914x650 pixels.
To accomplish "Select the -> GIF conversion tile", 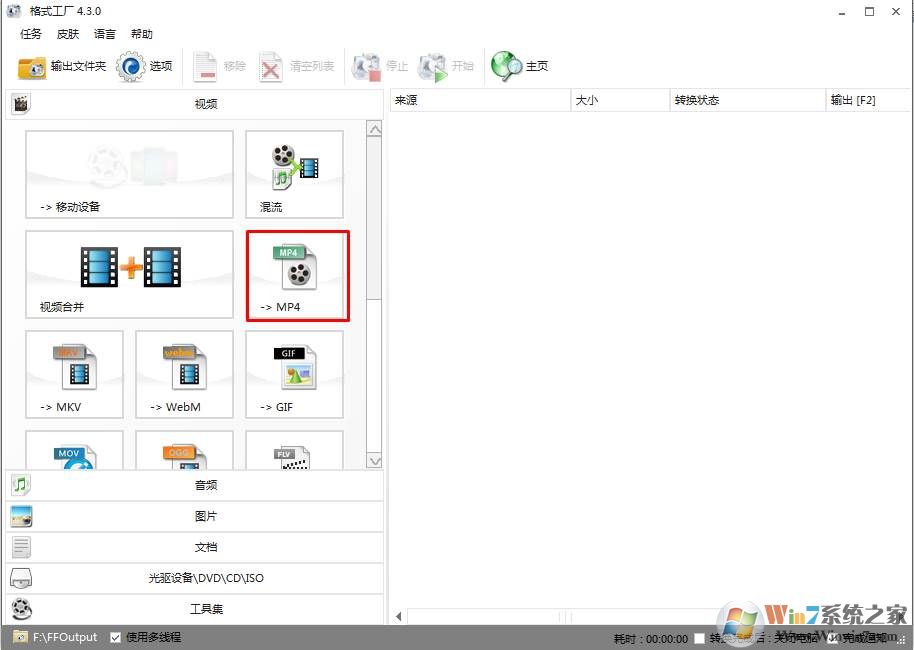I will click(294, 374).
